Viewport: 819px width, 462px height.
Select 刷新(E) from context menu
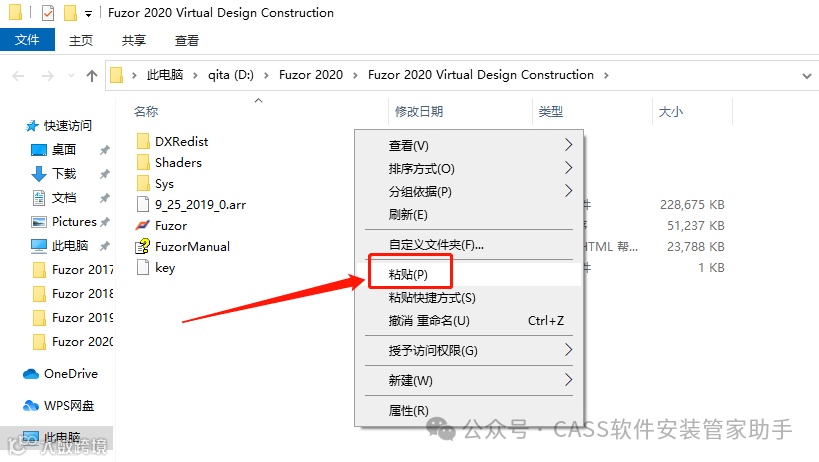point(469,215)
